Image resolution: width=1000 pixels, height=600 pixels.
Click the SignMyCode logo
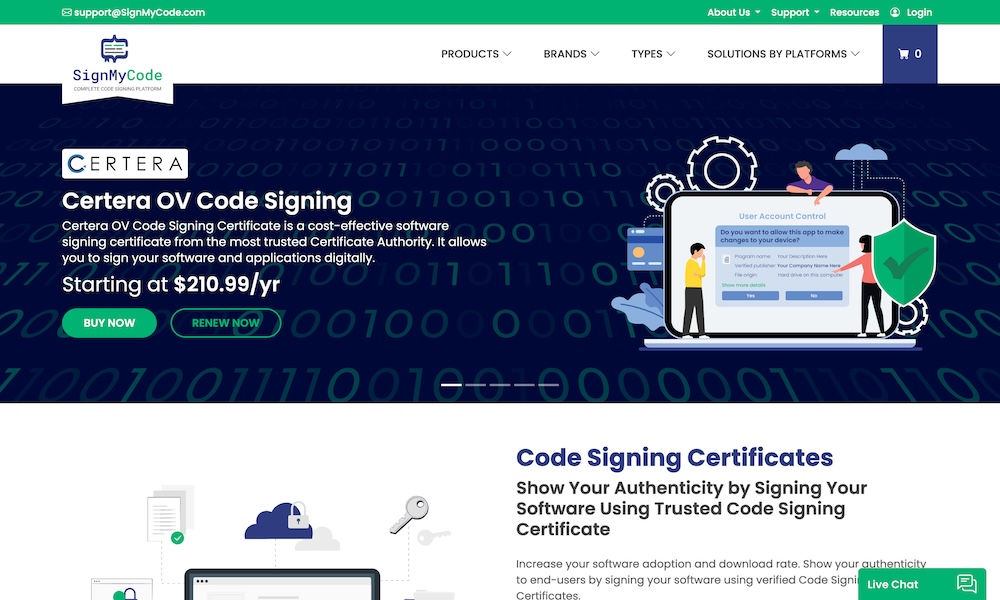(x=117, y=64)
